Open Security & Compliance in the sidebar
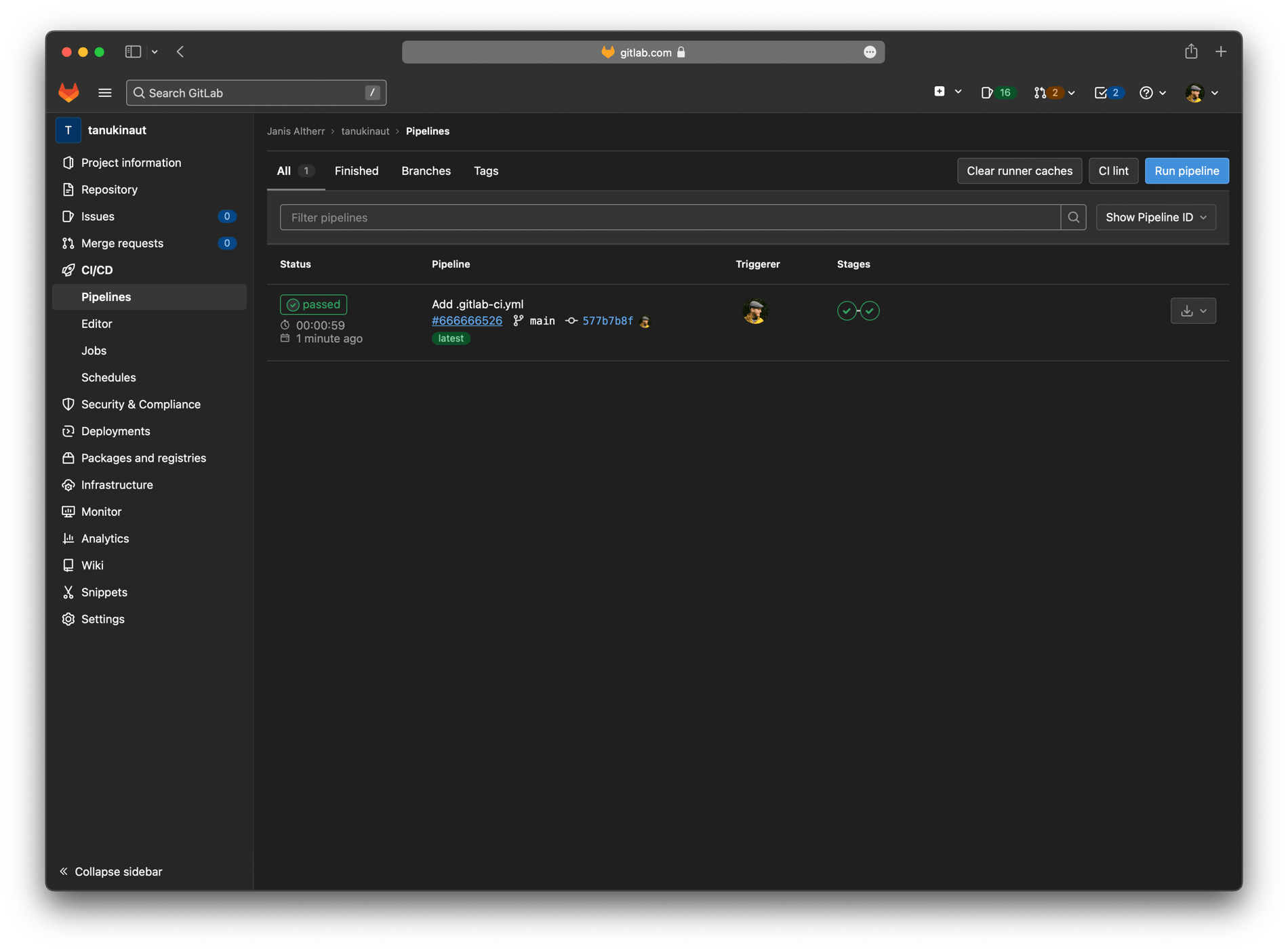Viewport: 1288px width, 951px height. 140,404
